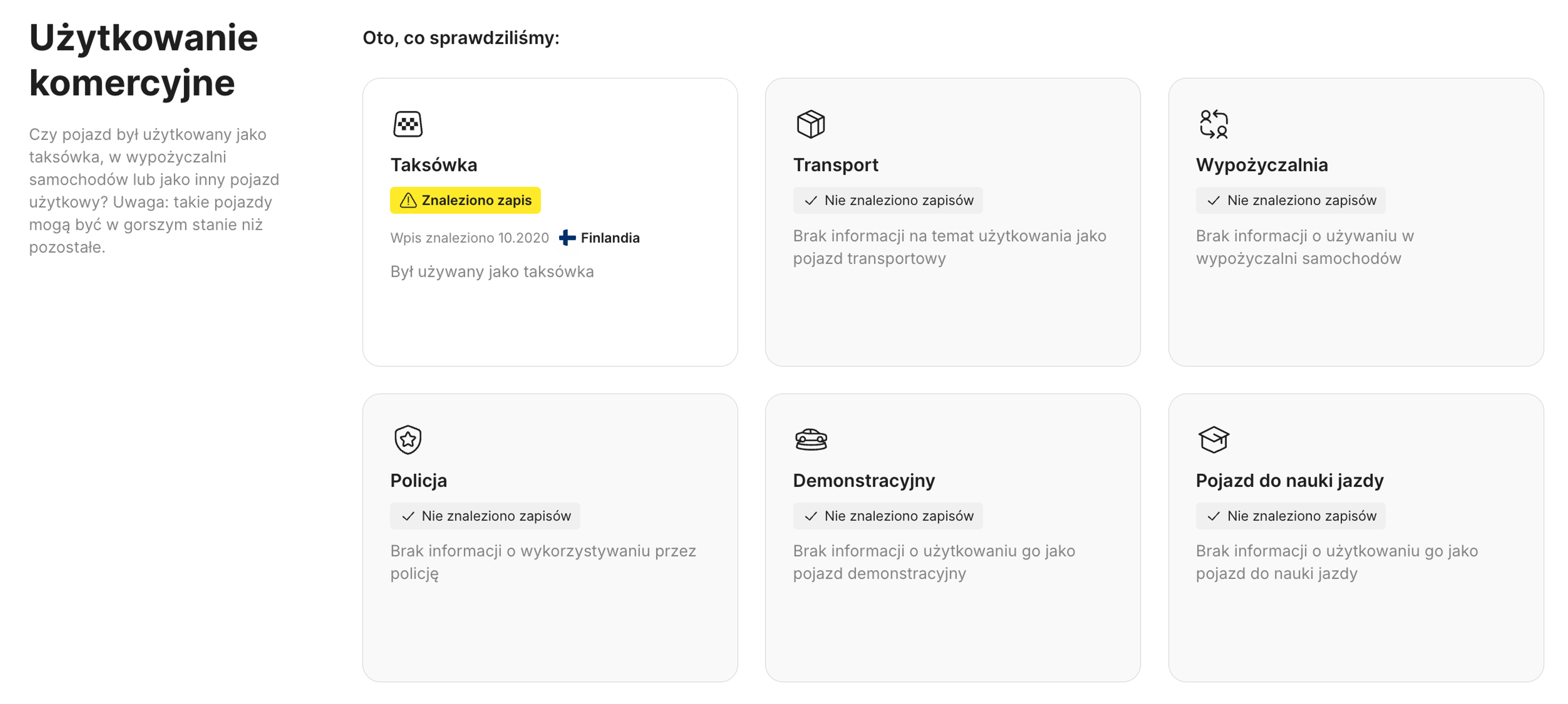Select the Taksówka card title
The image size is (1568, 704).
(433, 165)
